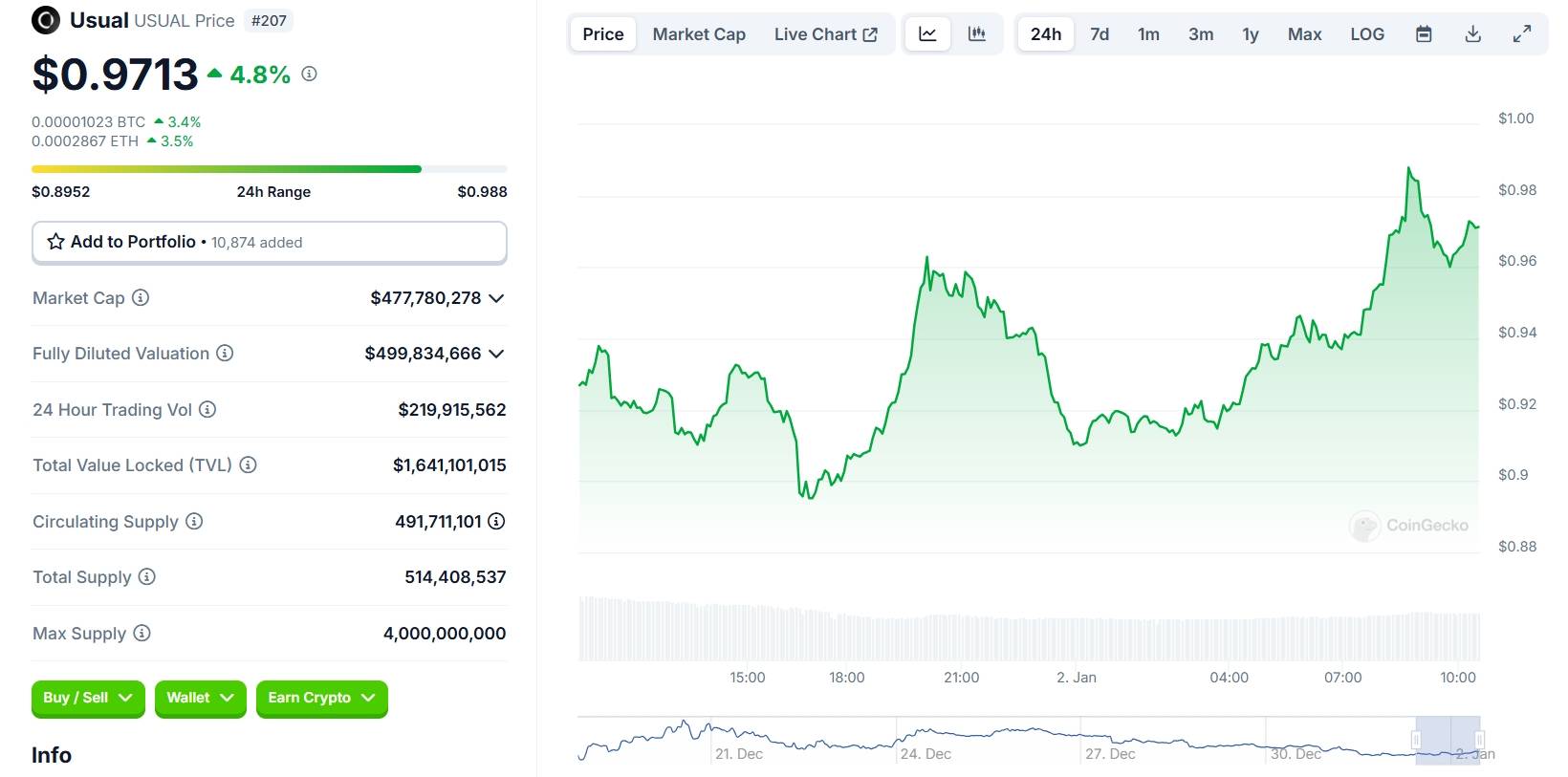Show 24 Hour Trading Vol info icon
This screenshot has width=1568, height=777.
(x=207, y=409)
